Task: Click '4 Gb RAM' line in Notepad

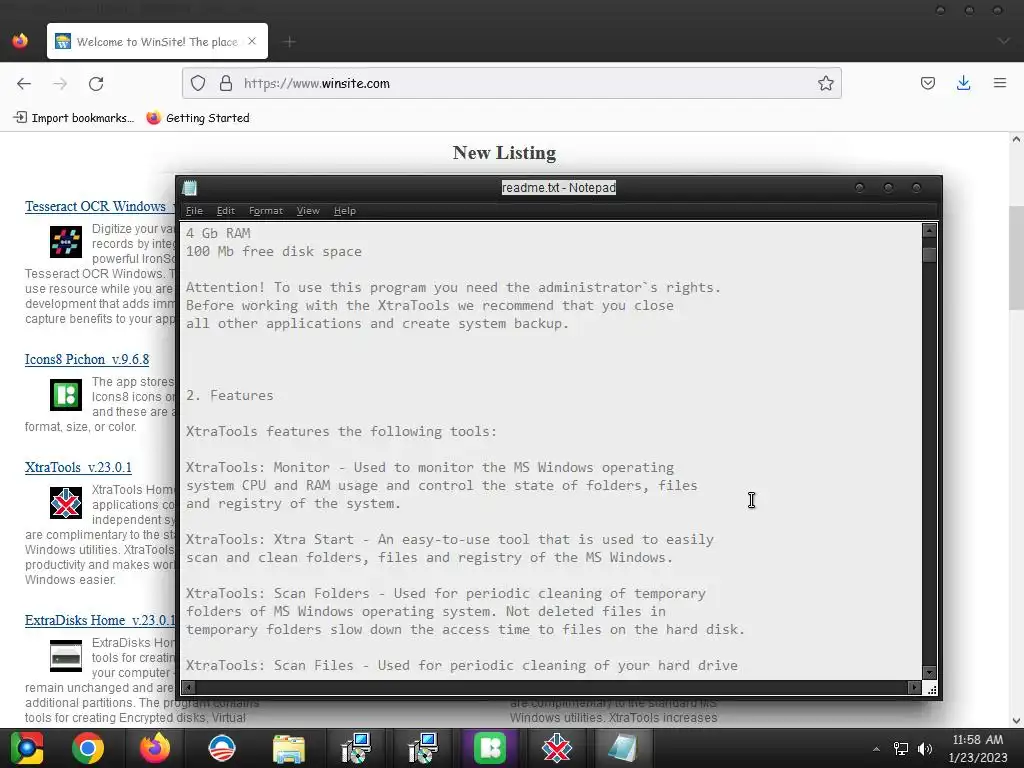Action: coord(218,233)
